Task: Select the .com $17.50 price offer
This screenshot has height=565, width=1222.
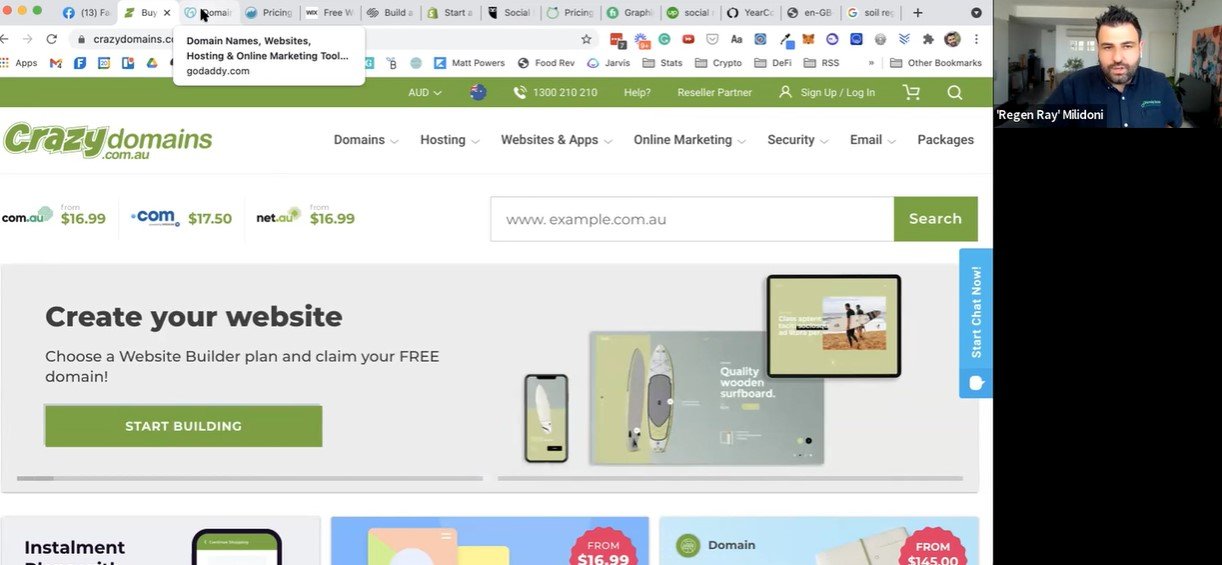Action: click(181, 217)
